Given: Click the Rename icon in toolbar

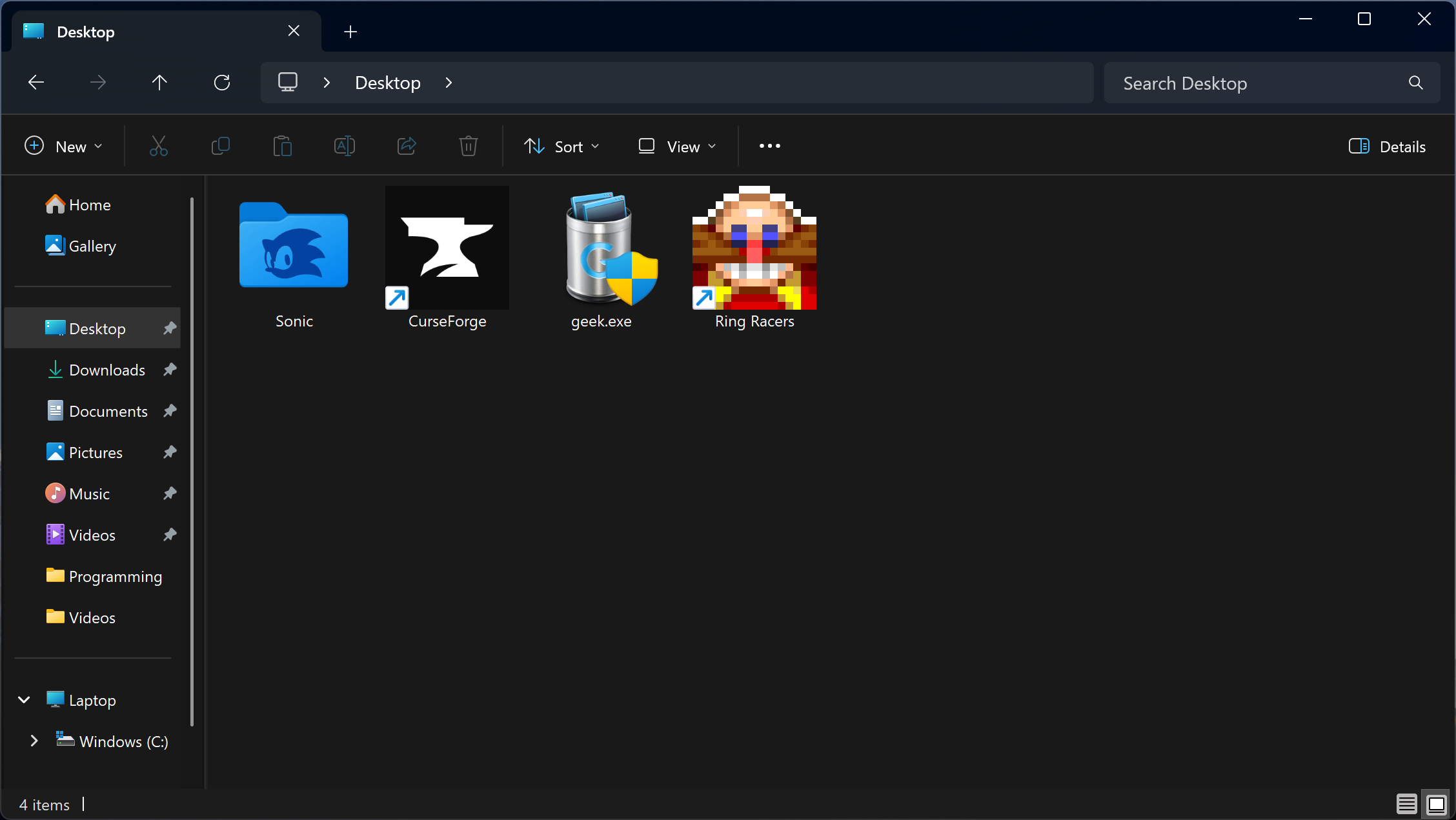Looking at the screenshot, I should 344,146.
